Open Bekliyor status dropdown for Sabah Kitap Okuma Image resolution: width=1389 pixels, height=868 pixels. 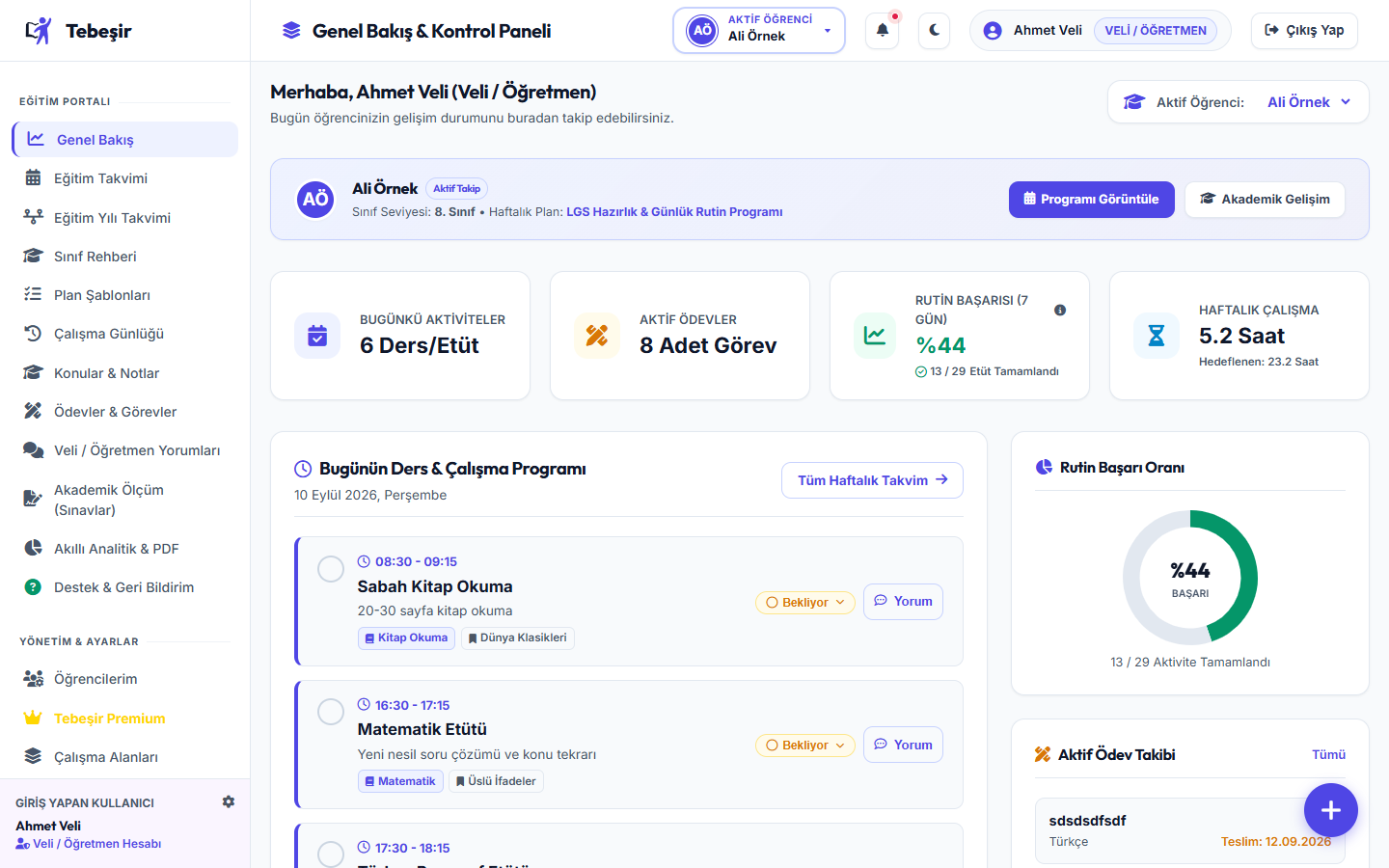(x=805, y=603)
